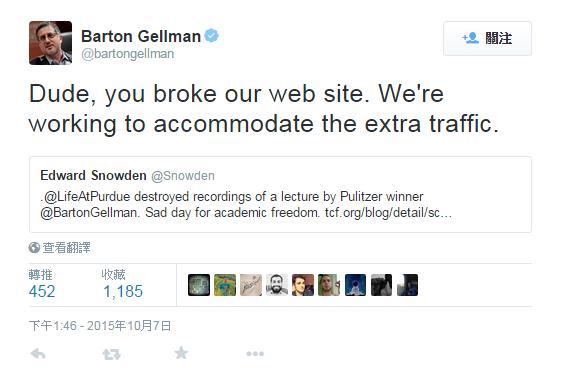Open the bearded man avatar thumbnail
Screen dimensions: 562x388
pos(277,285)
